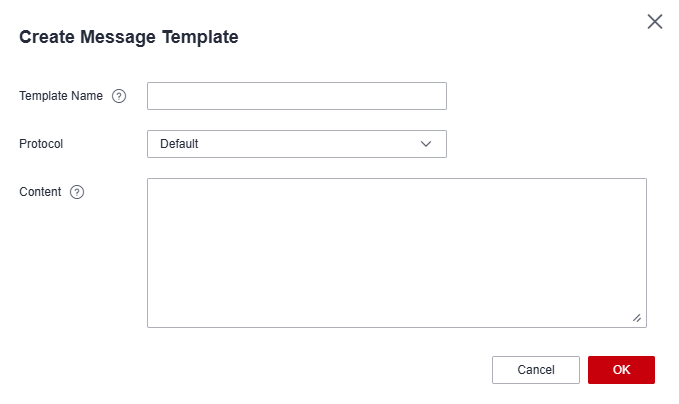Click the "Protocol" field label
The image size is (679, 404).
[x=41, y=144]
